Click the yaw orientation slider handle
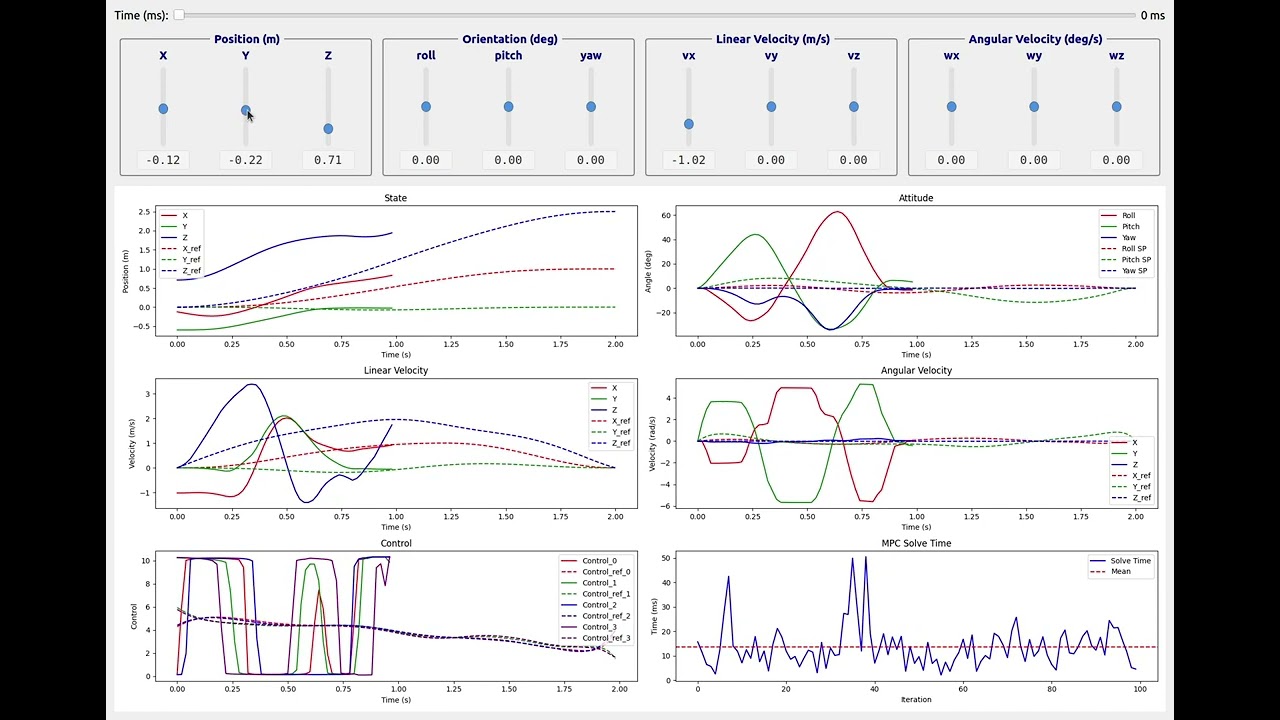 591,106
